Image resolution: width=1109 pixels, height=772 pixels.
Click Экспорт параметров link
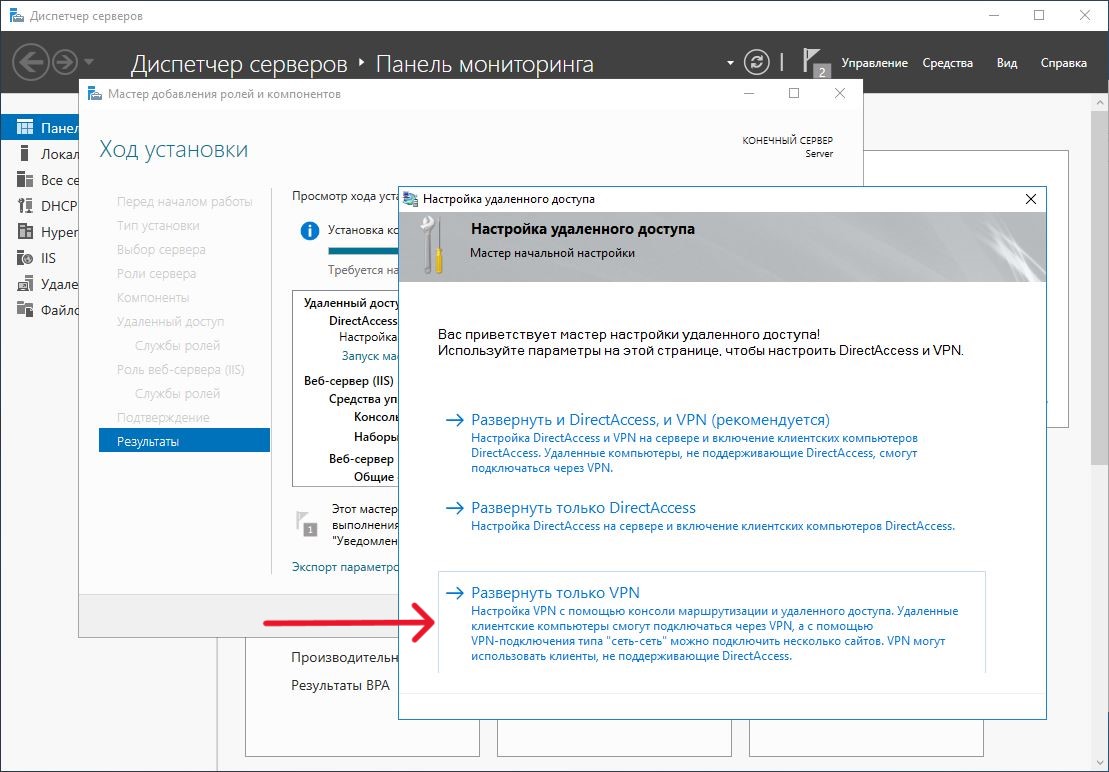[344, 567]
